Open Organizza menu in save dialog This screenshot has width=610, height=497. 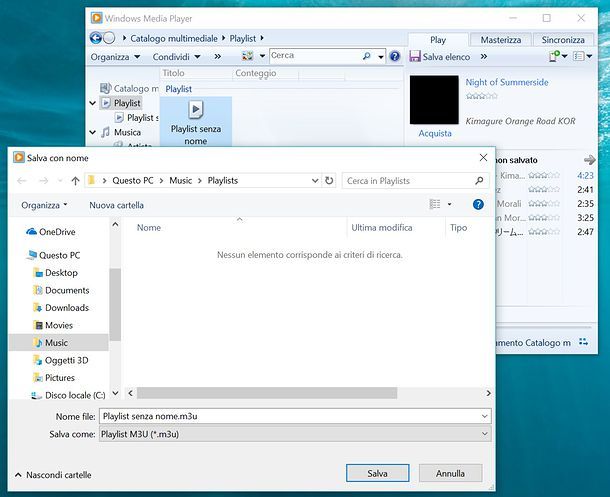pyautogui.click(x=44, y=205)
